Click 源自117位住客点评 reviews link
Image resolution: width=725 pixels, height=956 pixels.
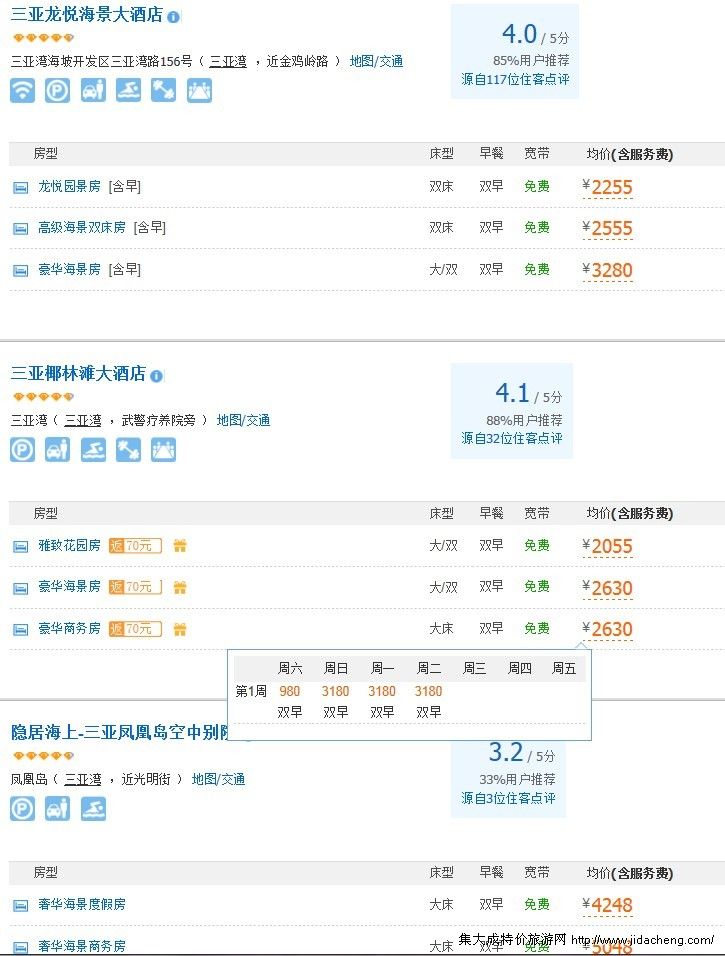coord(514,79)
